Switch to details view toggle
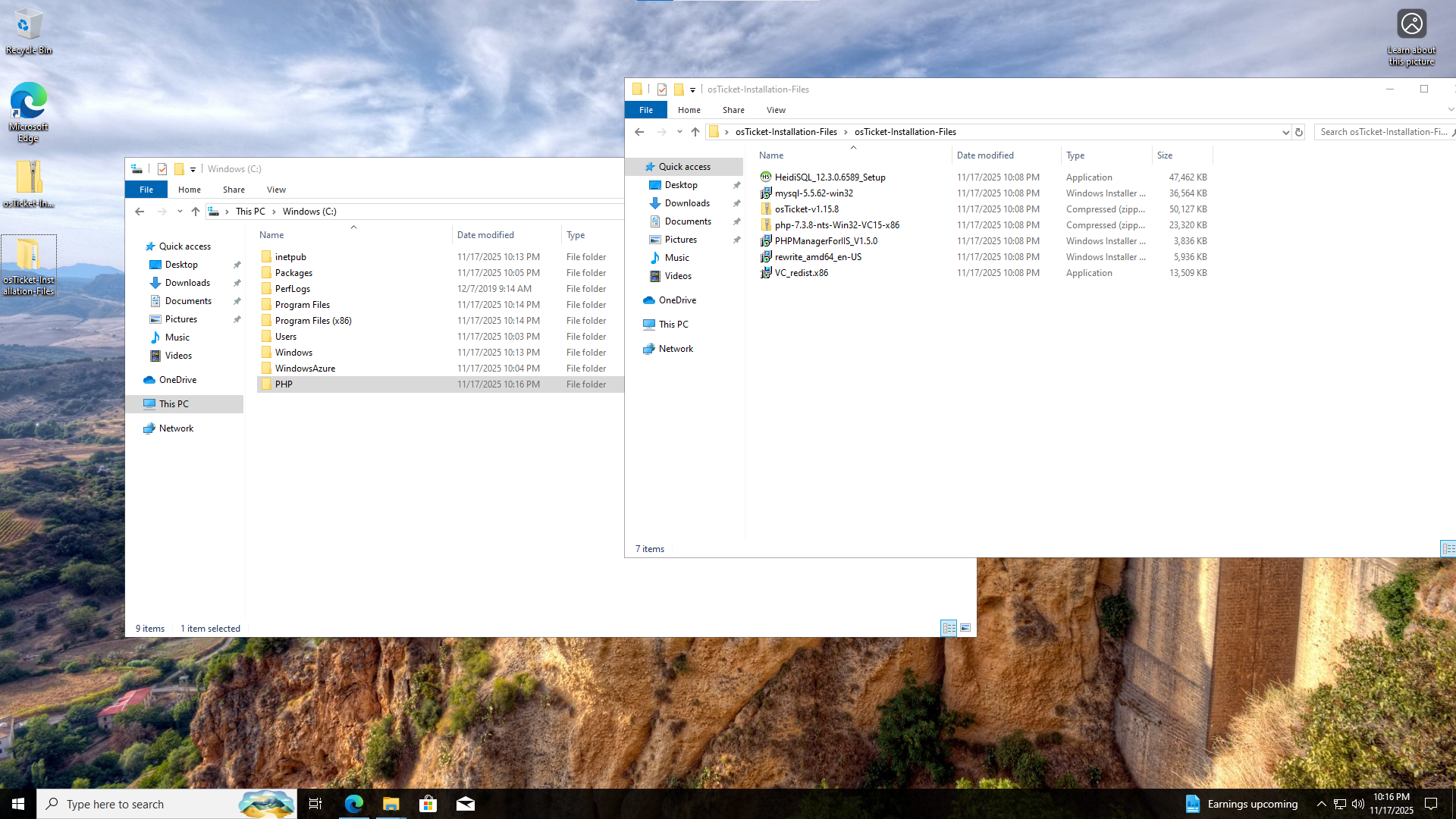The height and width of the screenshot is (819, 1456). (x=949, y=628)
